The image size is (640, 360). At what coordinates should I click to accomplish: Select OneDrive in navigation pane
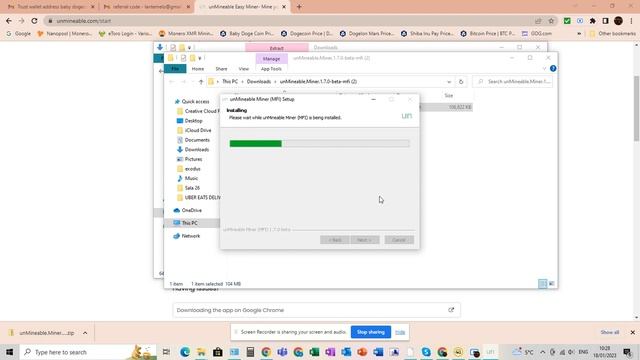191,210
